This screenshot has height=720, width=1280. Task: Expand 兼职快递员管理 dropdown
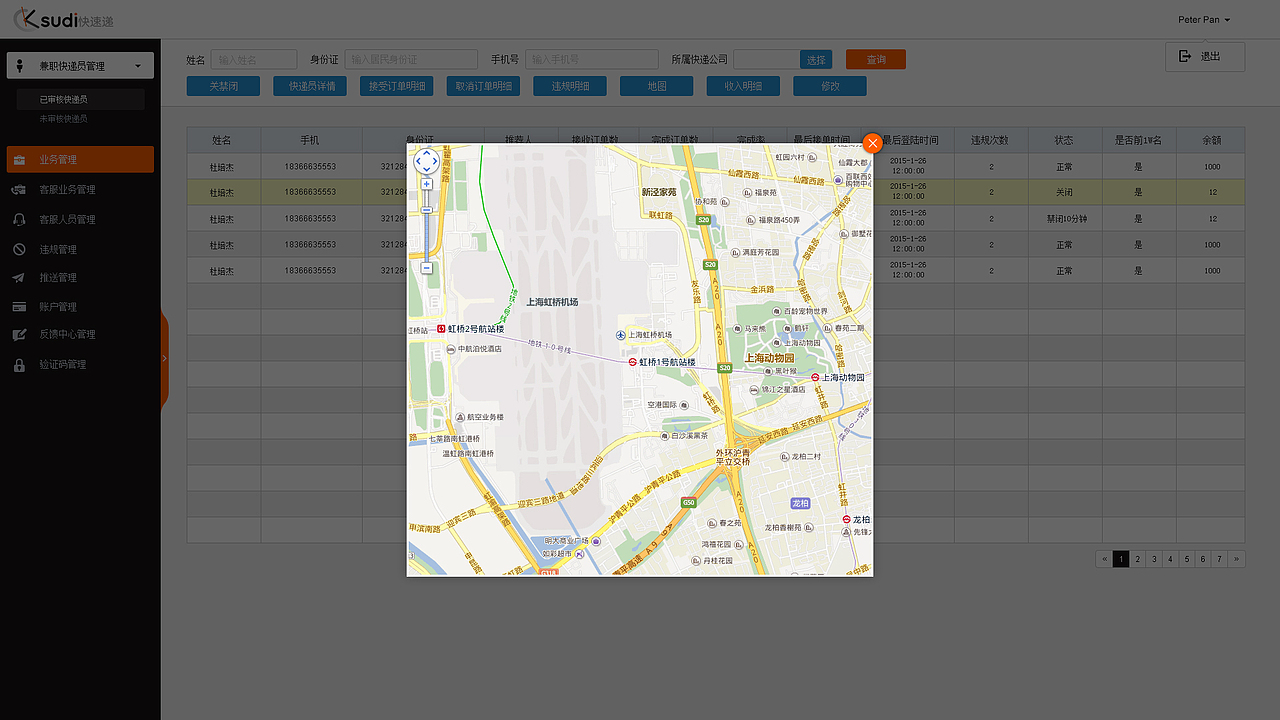click(80, 66)
